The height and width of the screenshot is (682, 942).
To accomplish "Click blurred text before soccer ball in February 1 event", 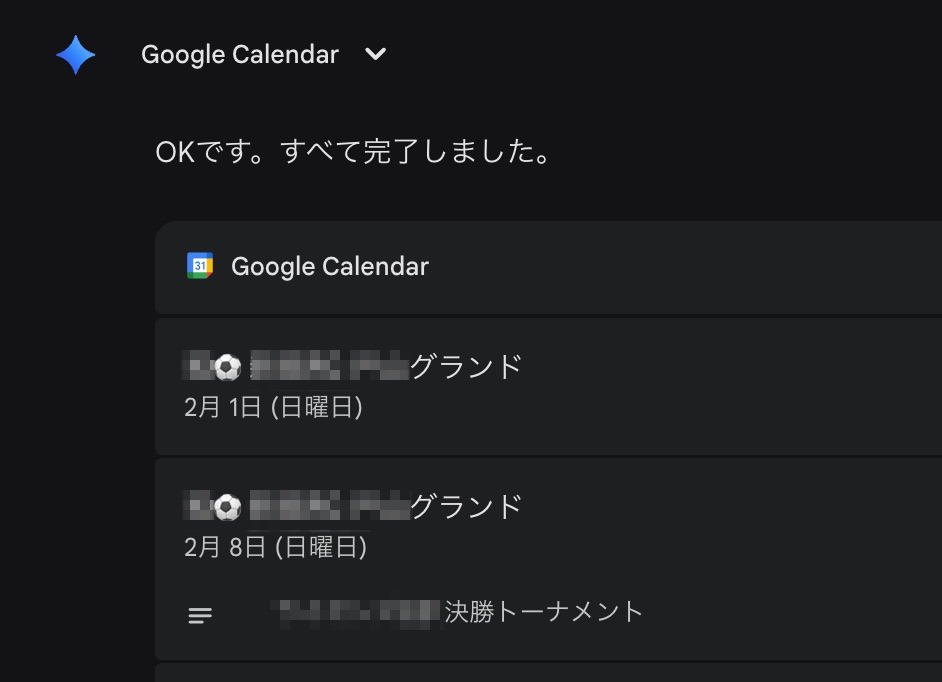I will point(198,368).
